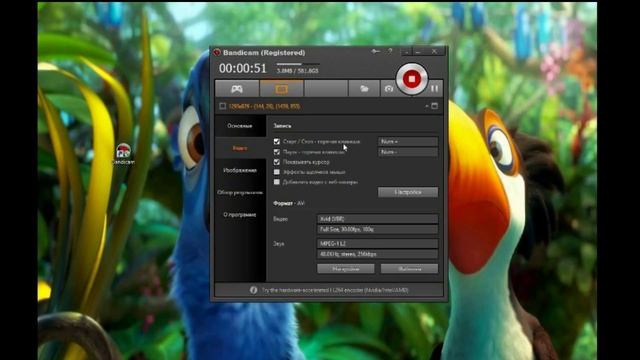Open the output folder icon

[x=364, y=89]
